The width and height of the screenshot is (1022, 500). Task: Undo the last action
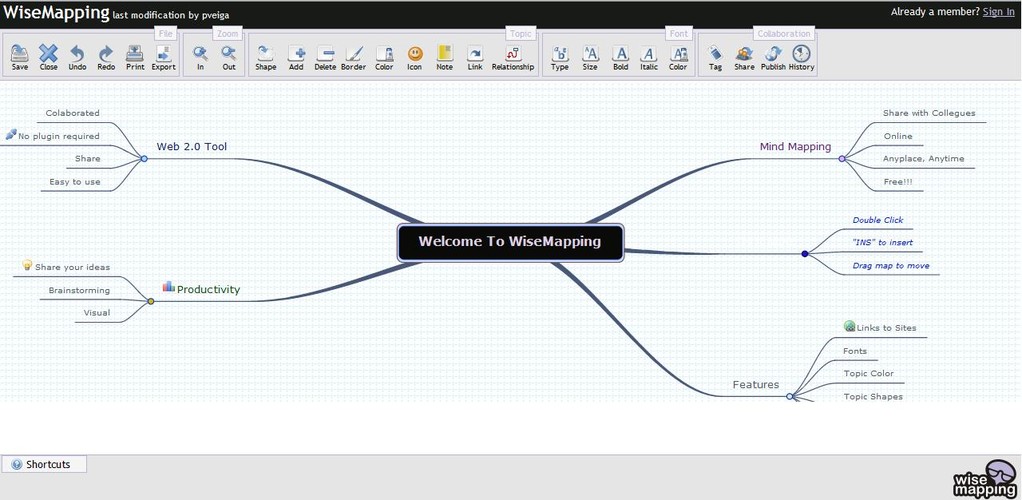pos(77,57)
